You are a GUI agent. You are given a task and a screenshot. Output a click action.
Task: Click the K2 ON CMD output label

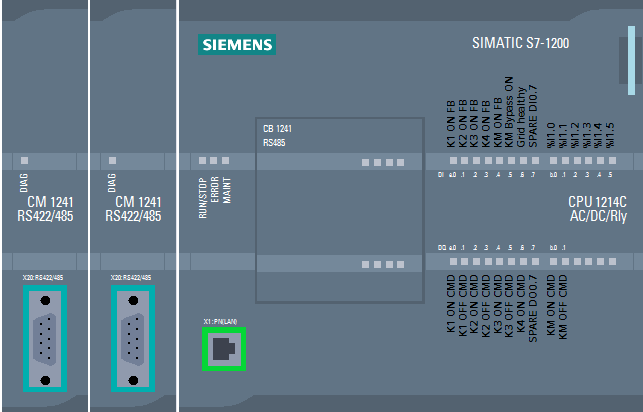click(474, 303)
